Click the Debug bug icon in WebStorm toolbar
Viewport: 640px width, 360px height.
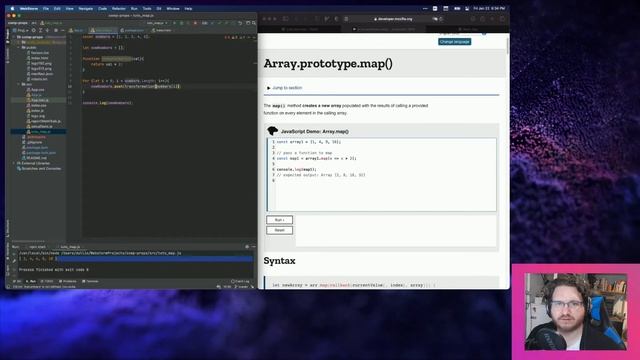(181, 23)
